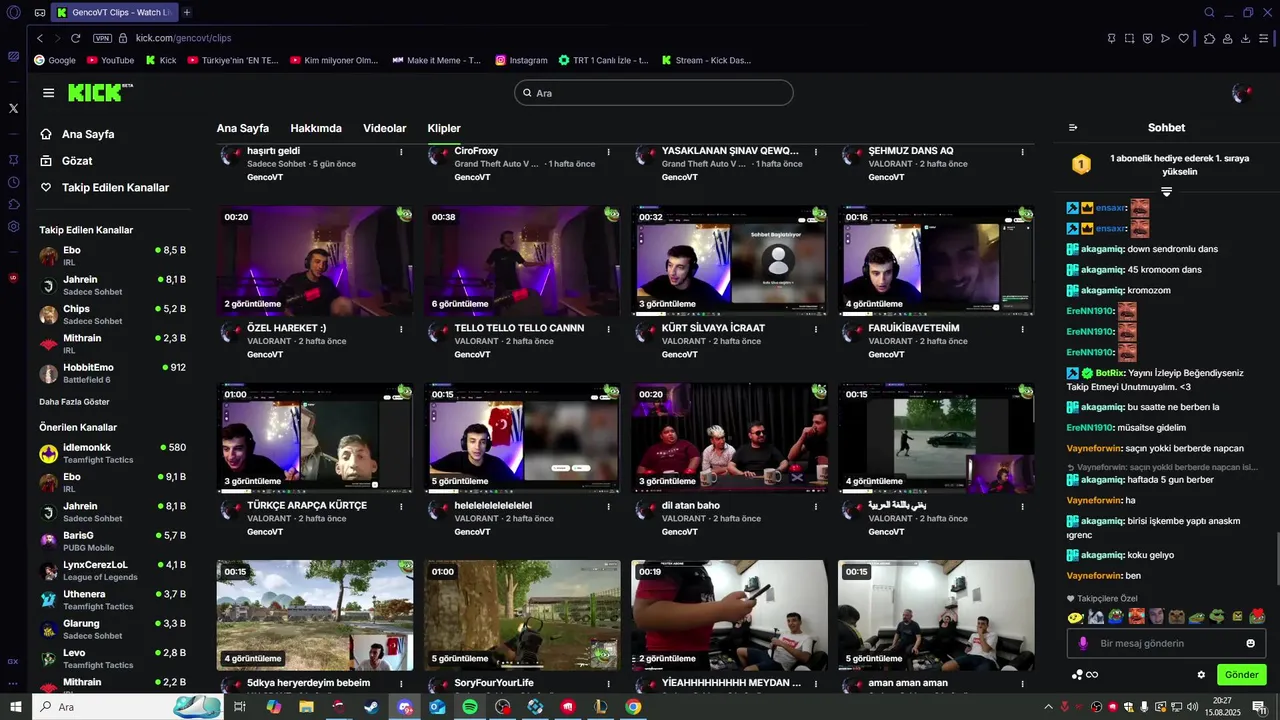1280x720 pixels.
Task: Open options for KÜRT SİLVAYA İCRAAT clip
Action: click(815, 328)
